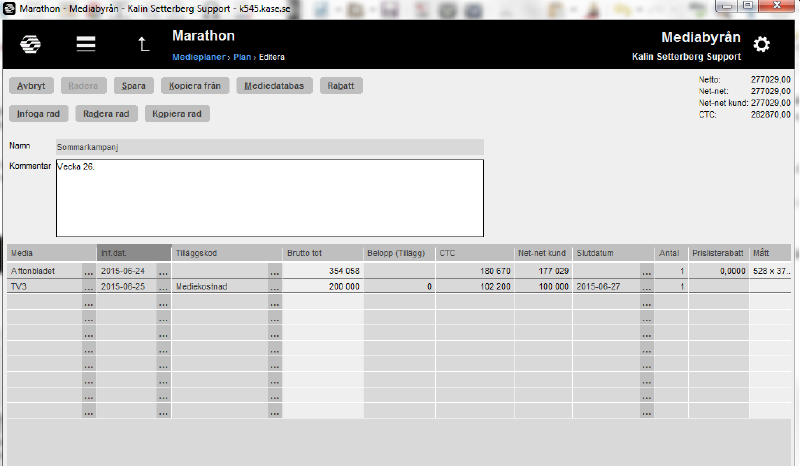Click the Antal column header
This screenshot has height=466, width=800.
coord(671,253)
